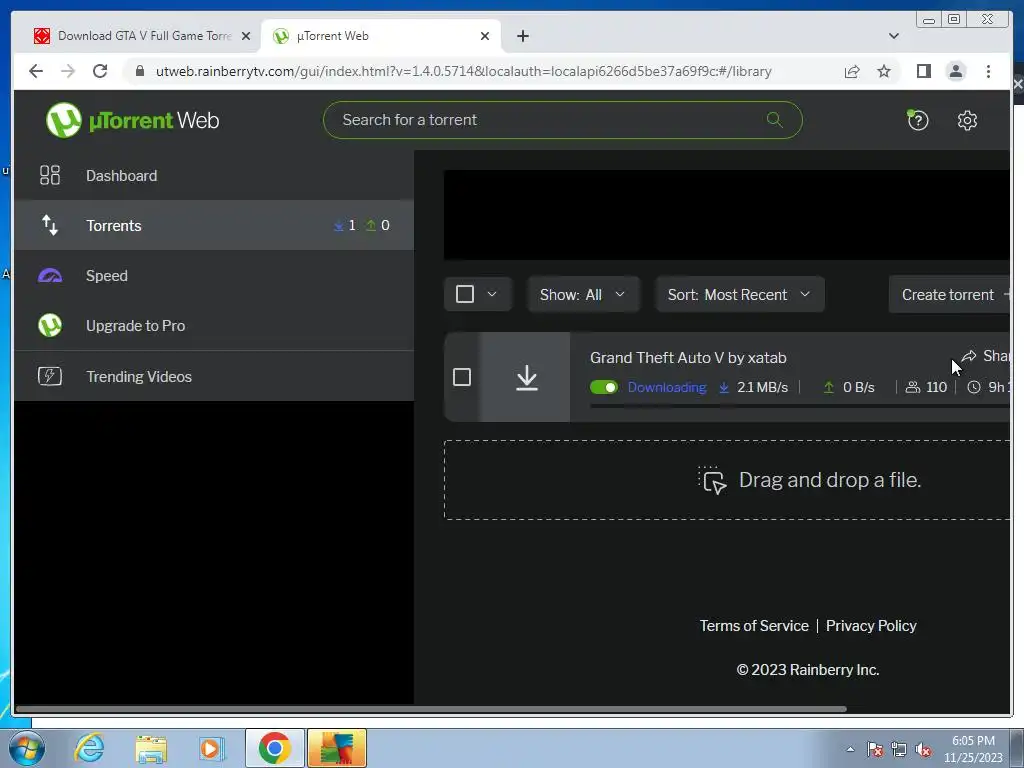Click the Share arrow icon on torrent row
Viewport: 1024px width, 768px height.
pyautogui.click(x=969, y=356)
